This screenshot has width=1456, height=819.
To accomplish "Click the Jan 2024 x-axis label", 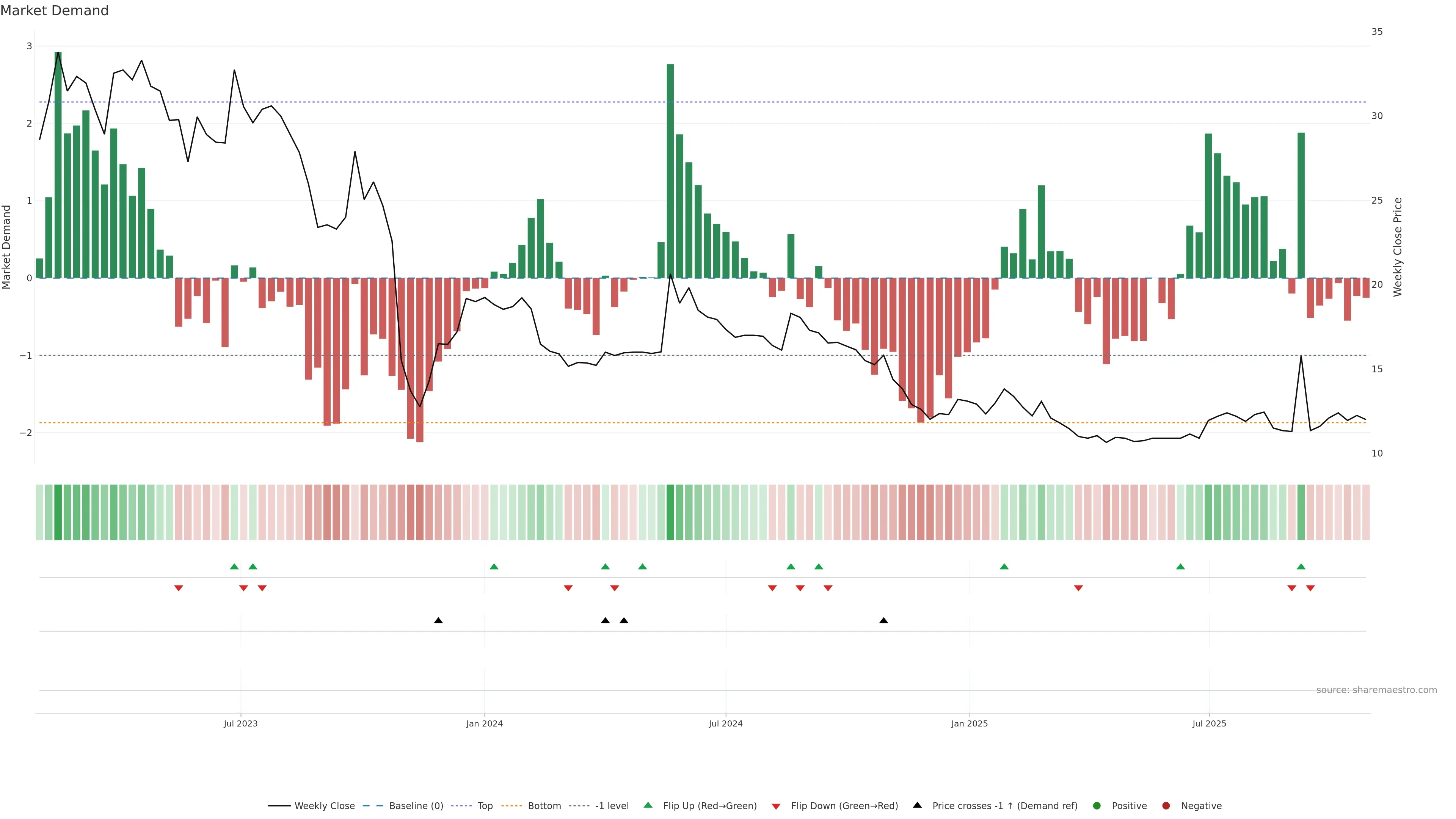I will [485, 723].
